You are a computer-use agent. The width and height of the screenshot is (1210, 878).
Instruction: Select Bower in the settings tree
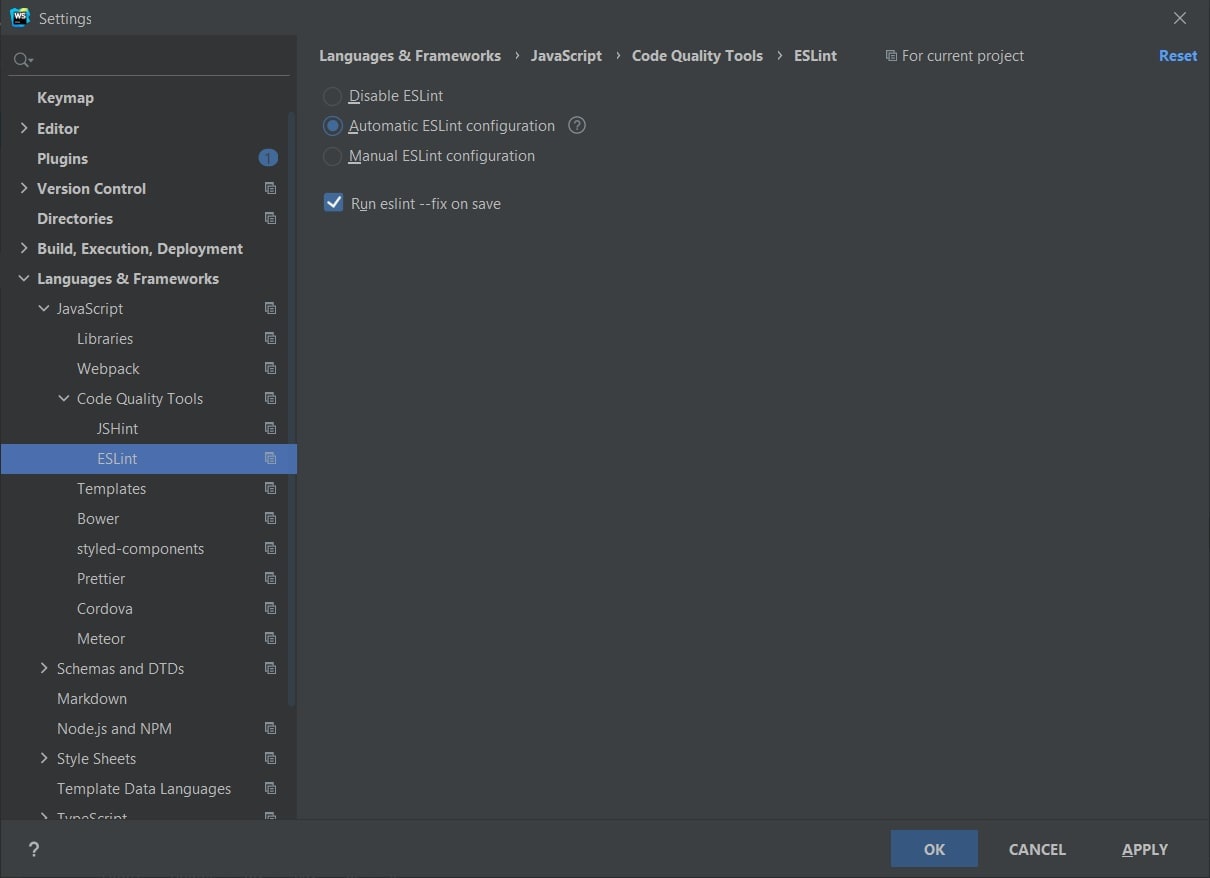tap(98, 518)
